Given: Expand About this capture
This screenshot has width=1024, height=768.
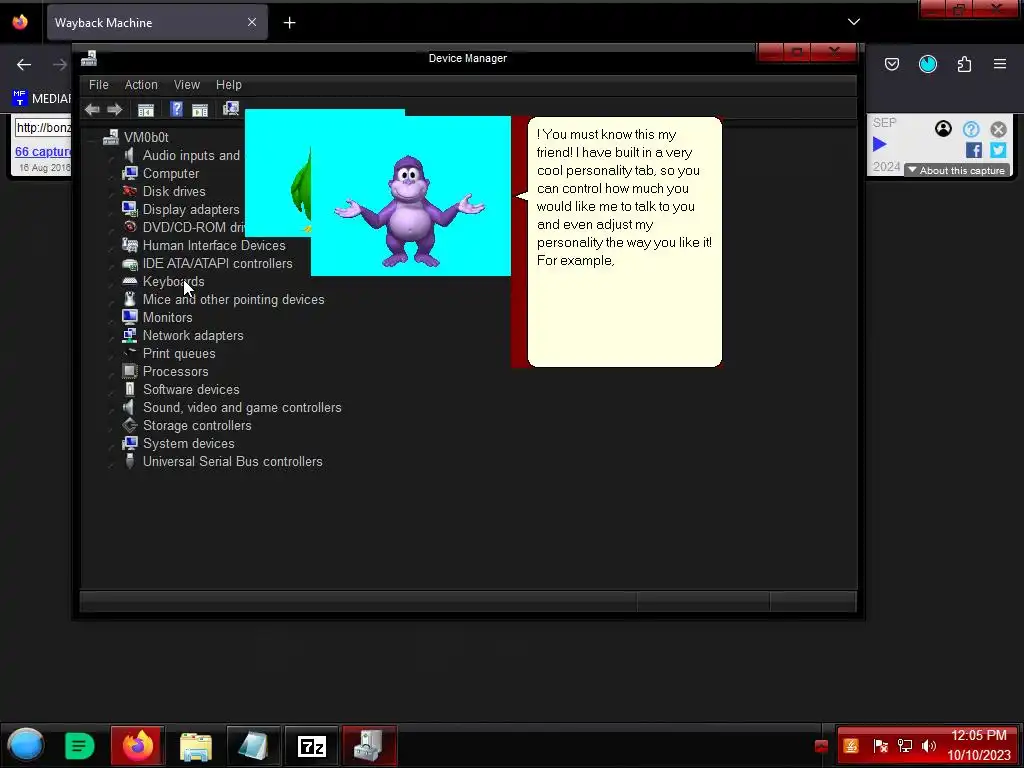Looking at the screenshot, I should [957, 170].
